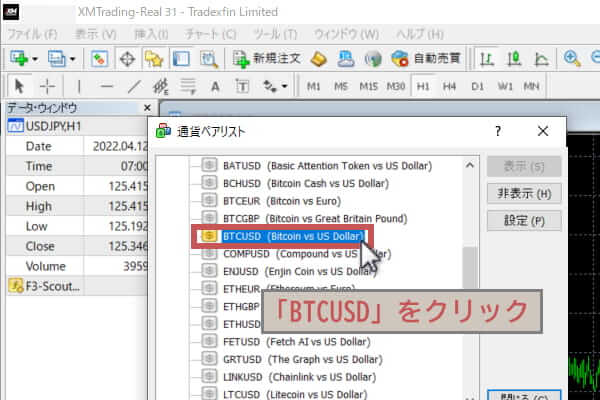Viewport: 600px width, 400px height.
Task: Open the ツール (T) menu
Action: (275, 34)
